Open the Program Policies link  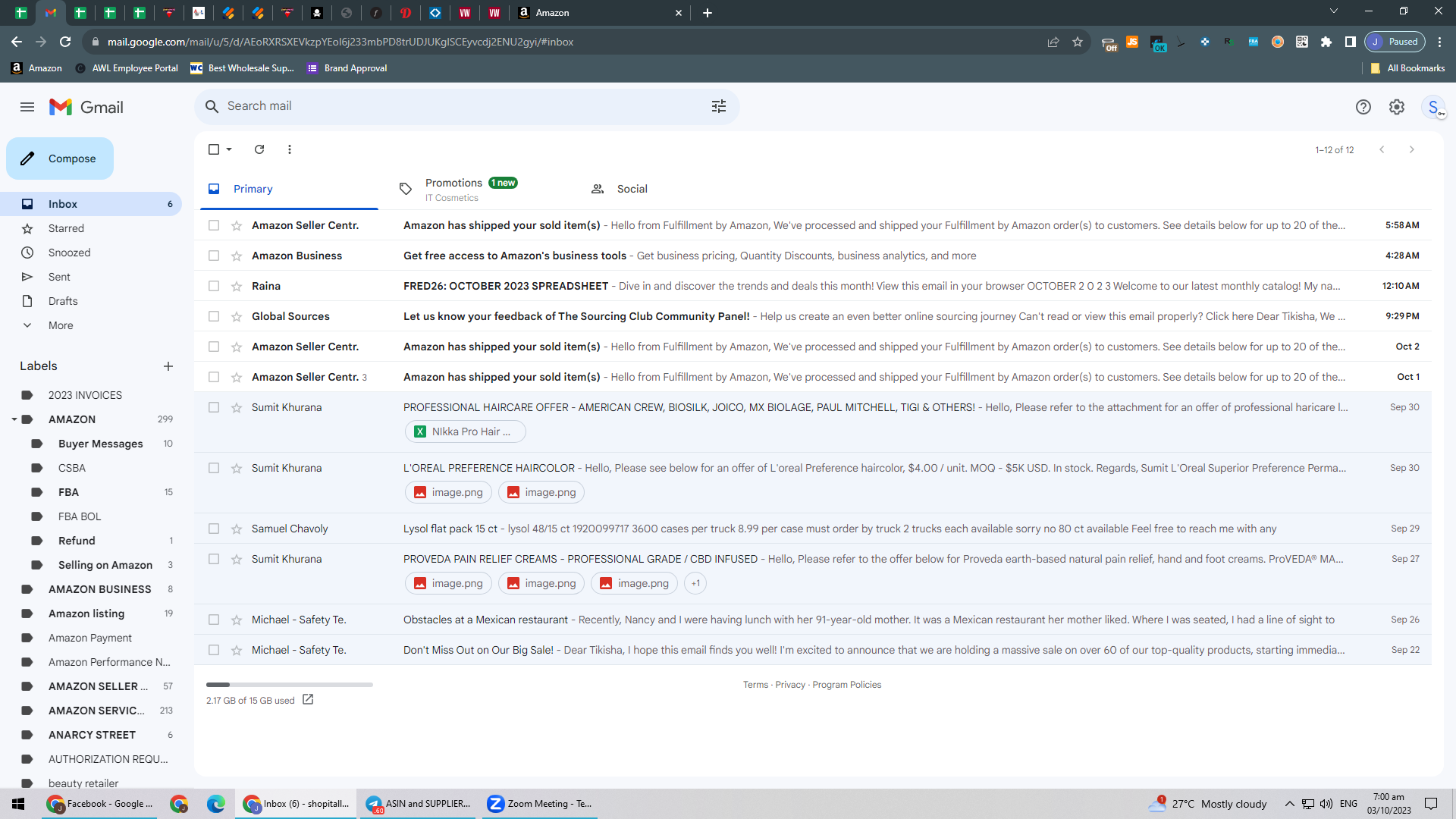pos(847,685)
